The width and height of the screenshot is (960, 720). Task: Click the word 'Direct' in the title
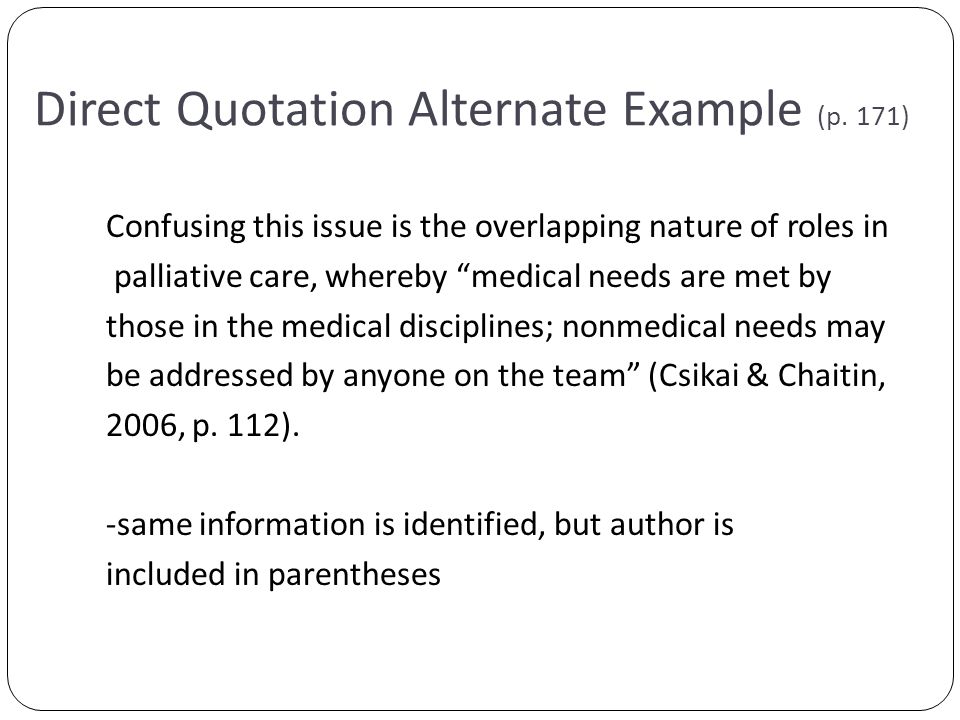(x=98, y=110)
